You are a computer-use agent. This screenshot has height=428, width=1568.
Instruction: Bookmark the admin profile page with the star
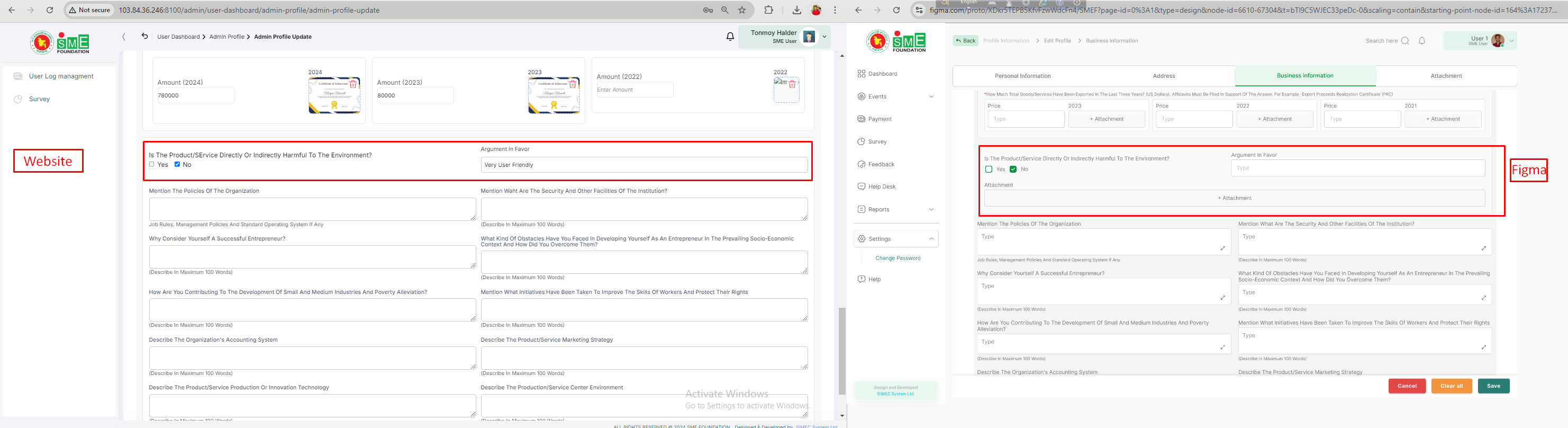point(742,11)
